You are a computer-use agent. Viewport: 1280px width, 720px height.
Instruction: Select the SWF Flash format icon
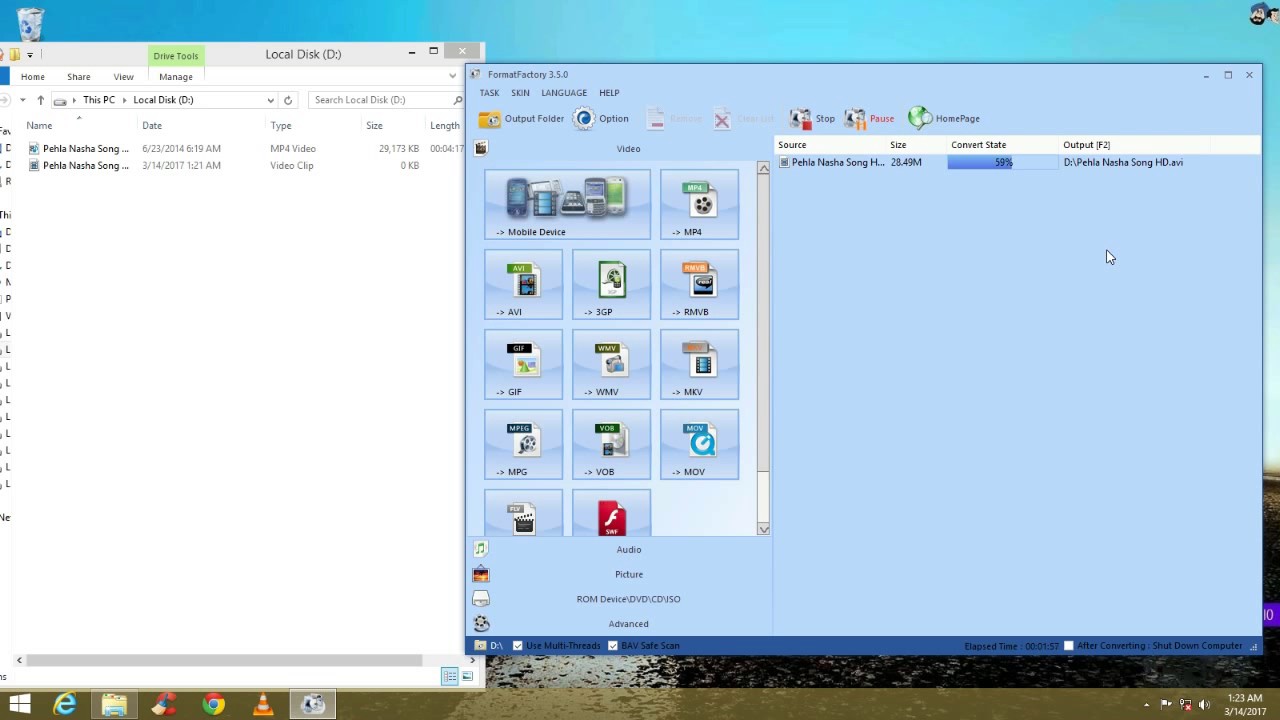pos(611,514)
